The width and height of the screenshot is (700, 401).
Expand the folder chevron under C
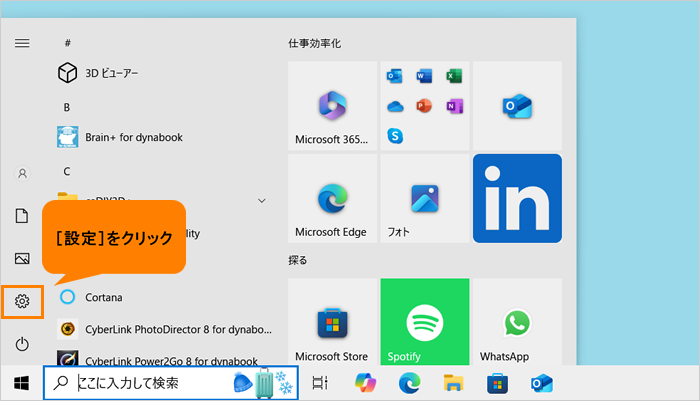[x=262, y=201]
